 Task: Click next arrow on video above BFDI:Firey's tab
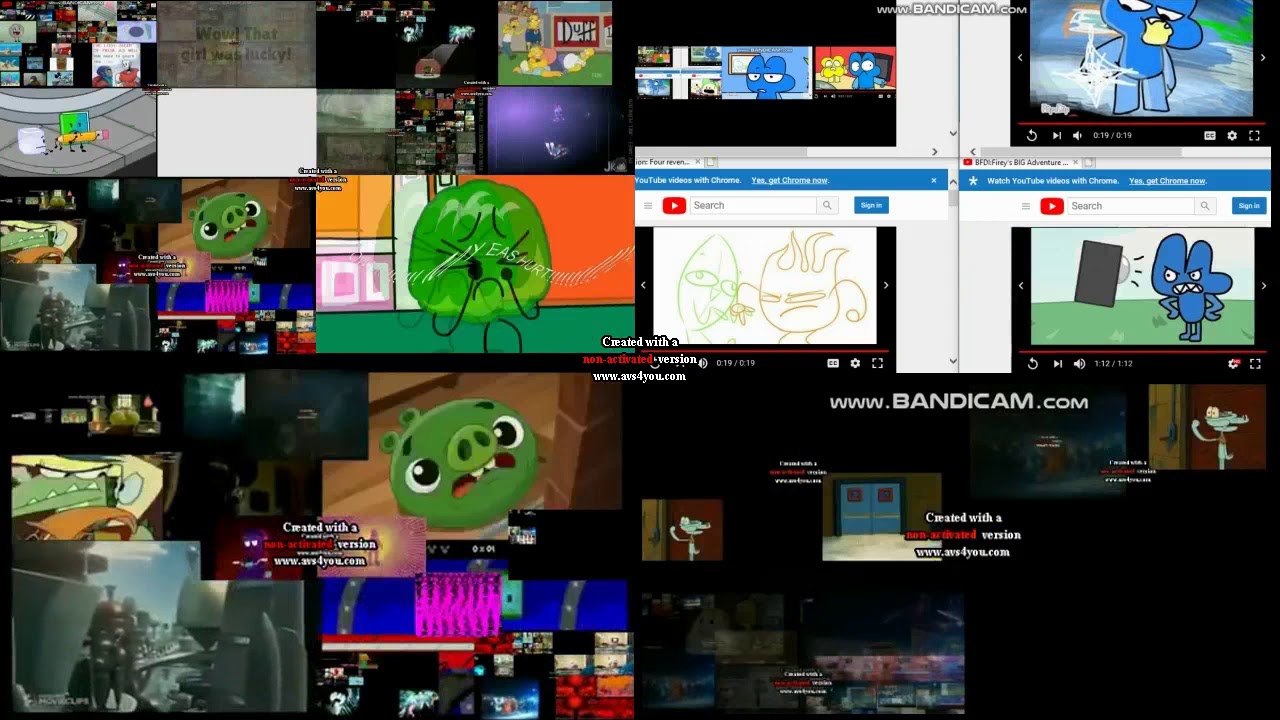click(x=1264, y=58)
